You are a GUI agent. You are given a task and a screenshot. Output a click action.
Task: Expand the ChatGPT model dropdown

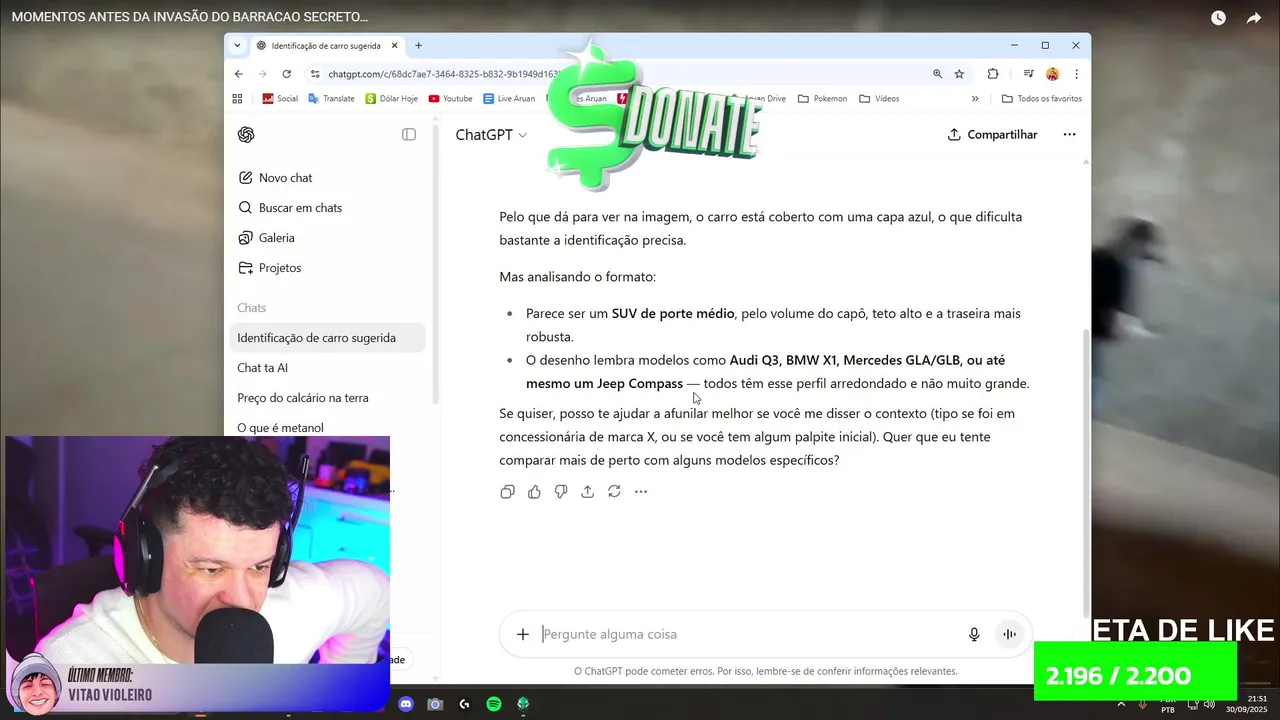tap(491, 135)
